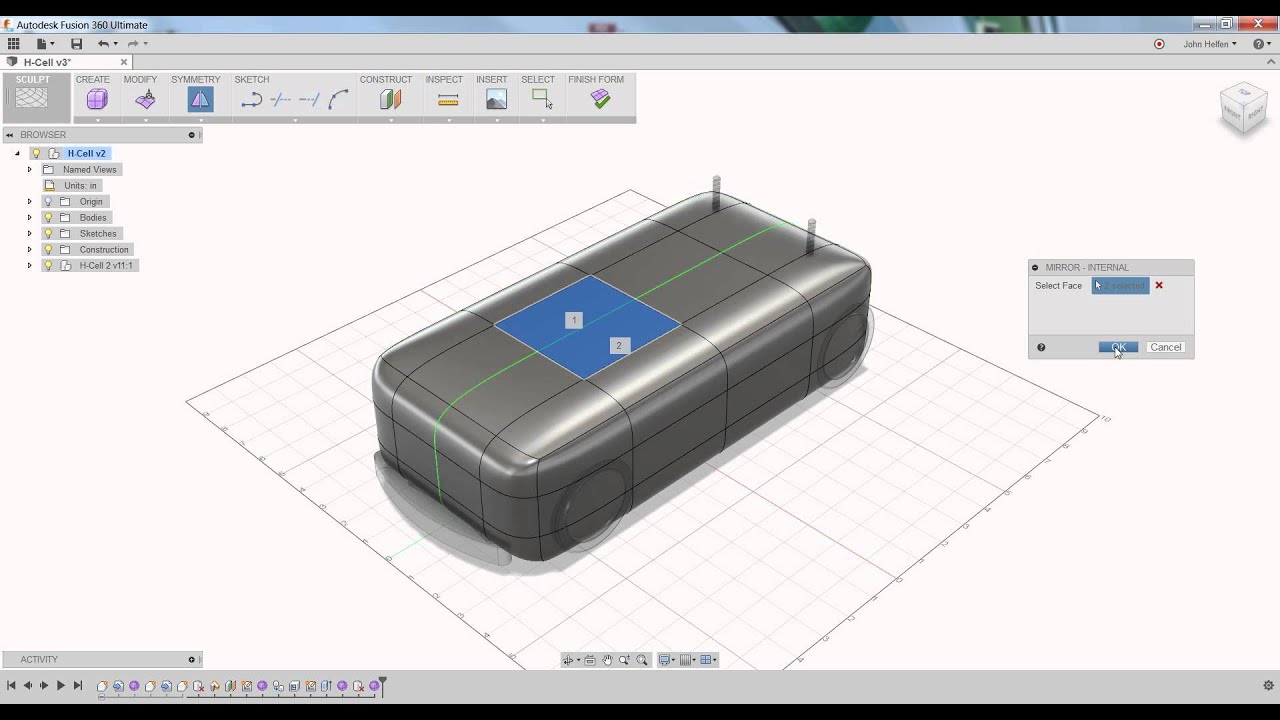Select the Sketch arc curve tool icon
The width and height of the screenshot is (1280, 720).
pos(339,99)
